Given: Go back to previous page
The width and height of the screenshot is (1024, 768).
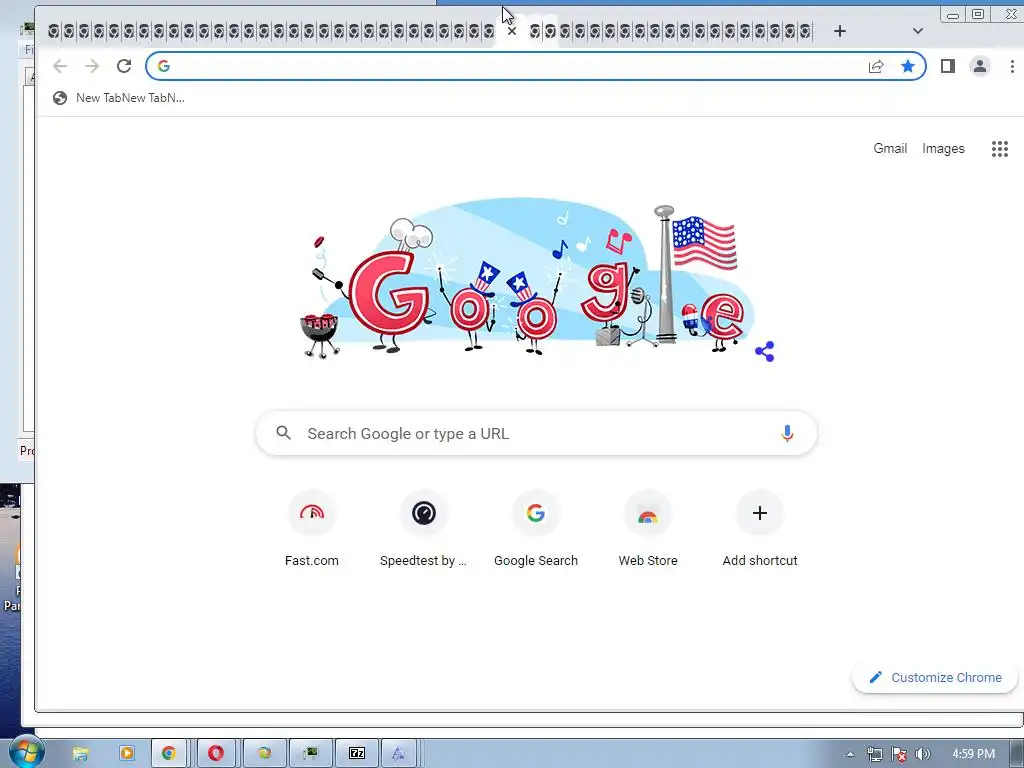Looking at the screenshot, I should [x=60, y=66].
